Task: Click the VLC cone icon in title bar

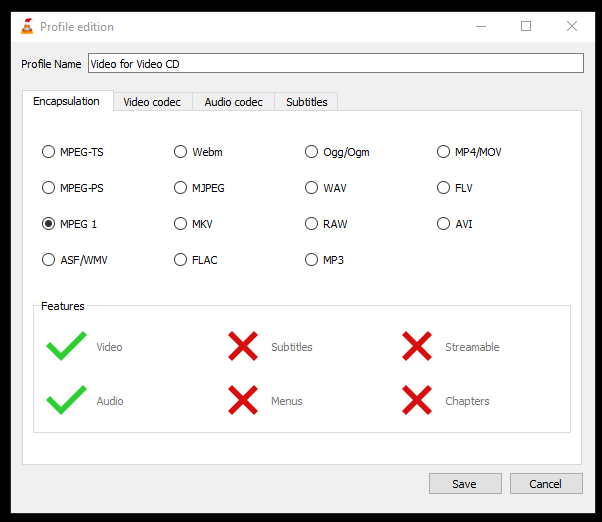Action: (27, 26)
